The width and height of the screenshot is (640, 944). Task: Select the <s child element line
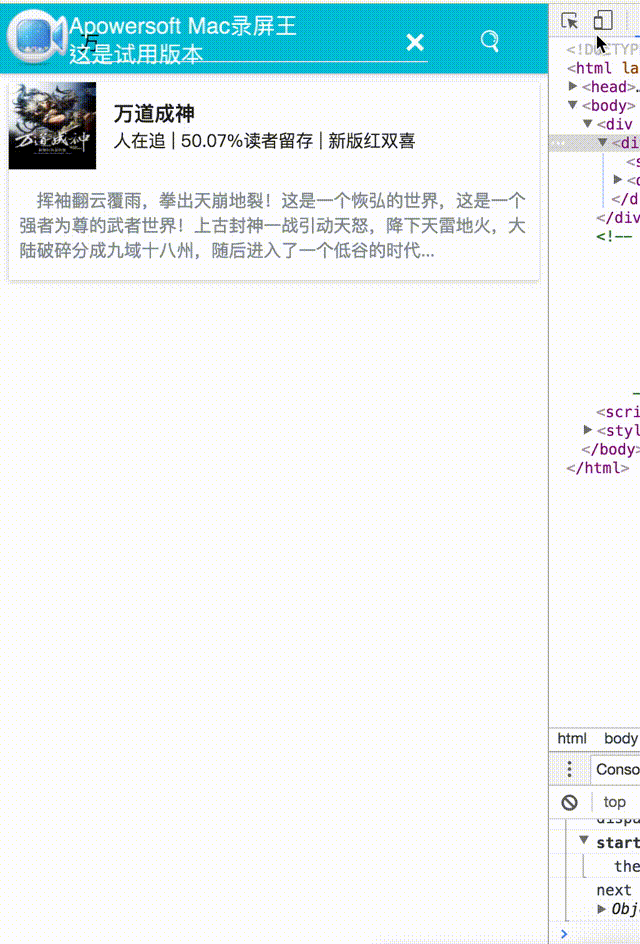pyautogui.click(x=633, y=161)
